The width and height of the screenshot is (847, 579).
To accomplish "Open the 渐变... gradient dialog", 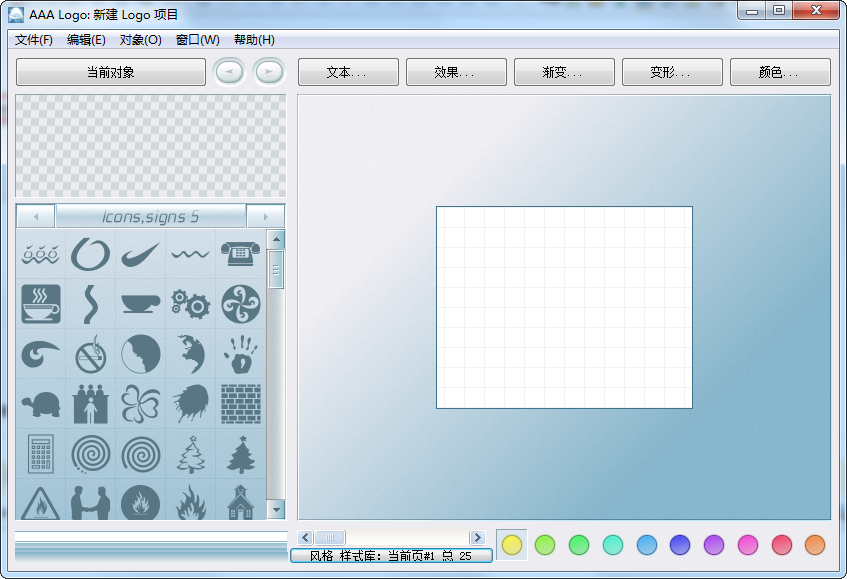I will (564, 72).
